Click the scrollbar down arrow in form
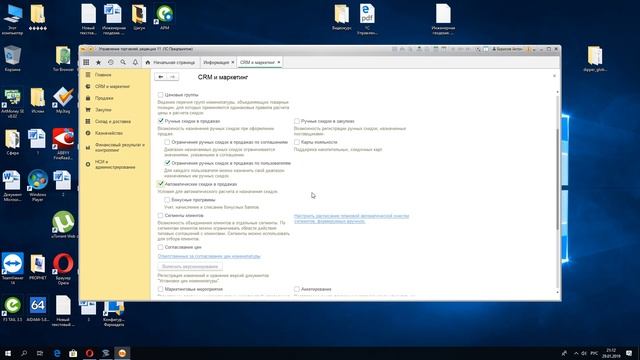Image resolution: width=640 pixels, height=360 pixels. tap(558, 292)
